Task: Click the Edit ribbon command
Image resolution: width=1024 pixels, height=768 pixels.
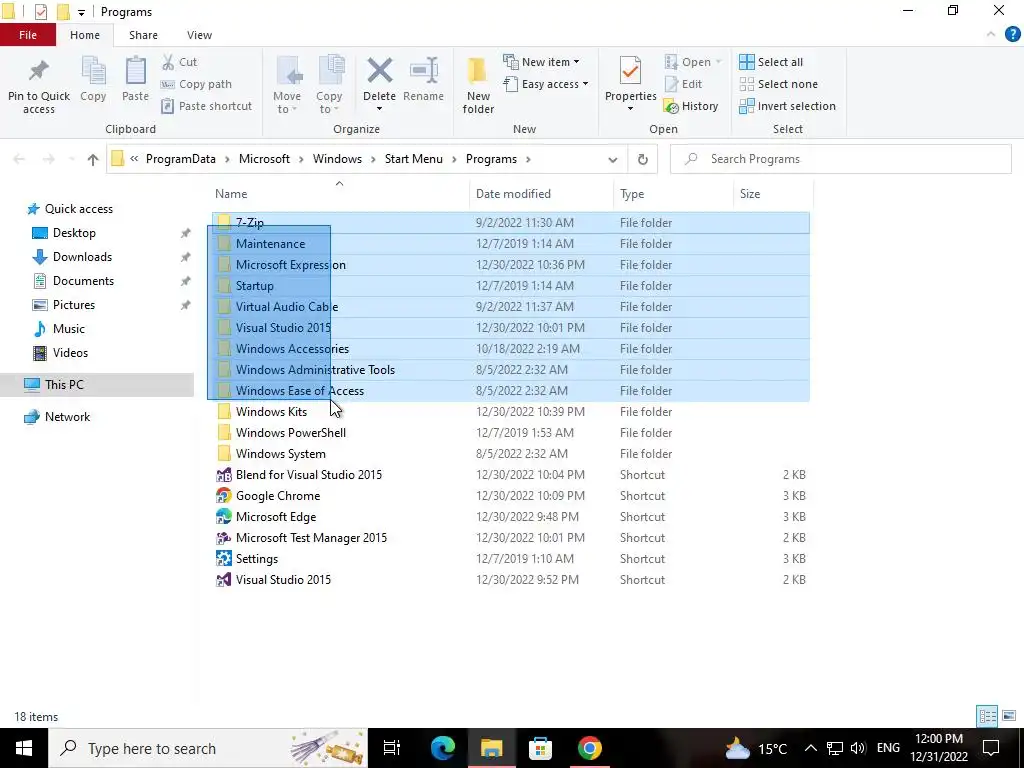Action: [x=683, y=84]
